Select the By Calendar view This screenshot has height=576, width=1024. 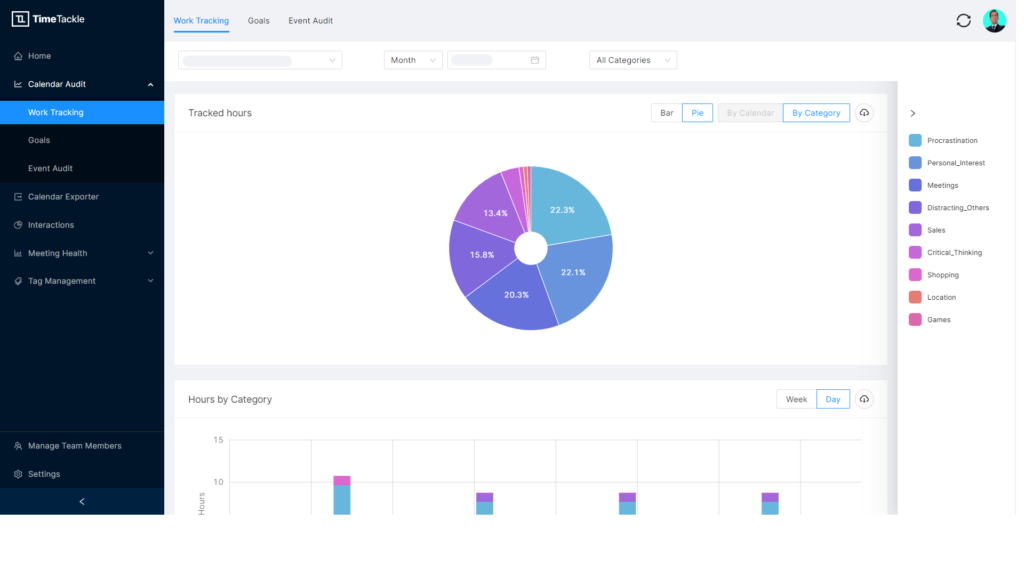point(750,113)
